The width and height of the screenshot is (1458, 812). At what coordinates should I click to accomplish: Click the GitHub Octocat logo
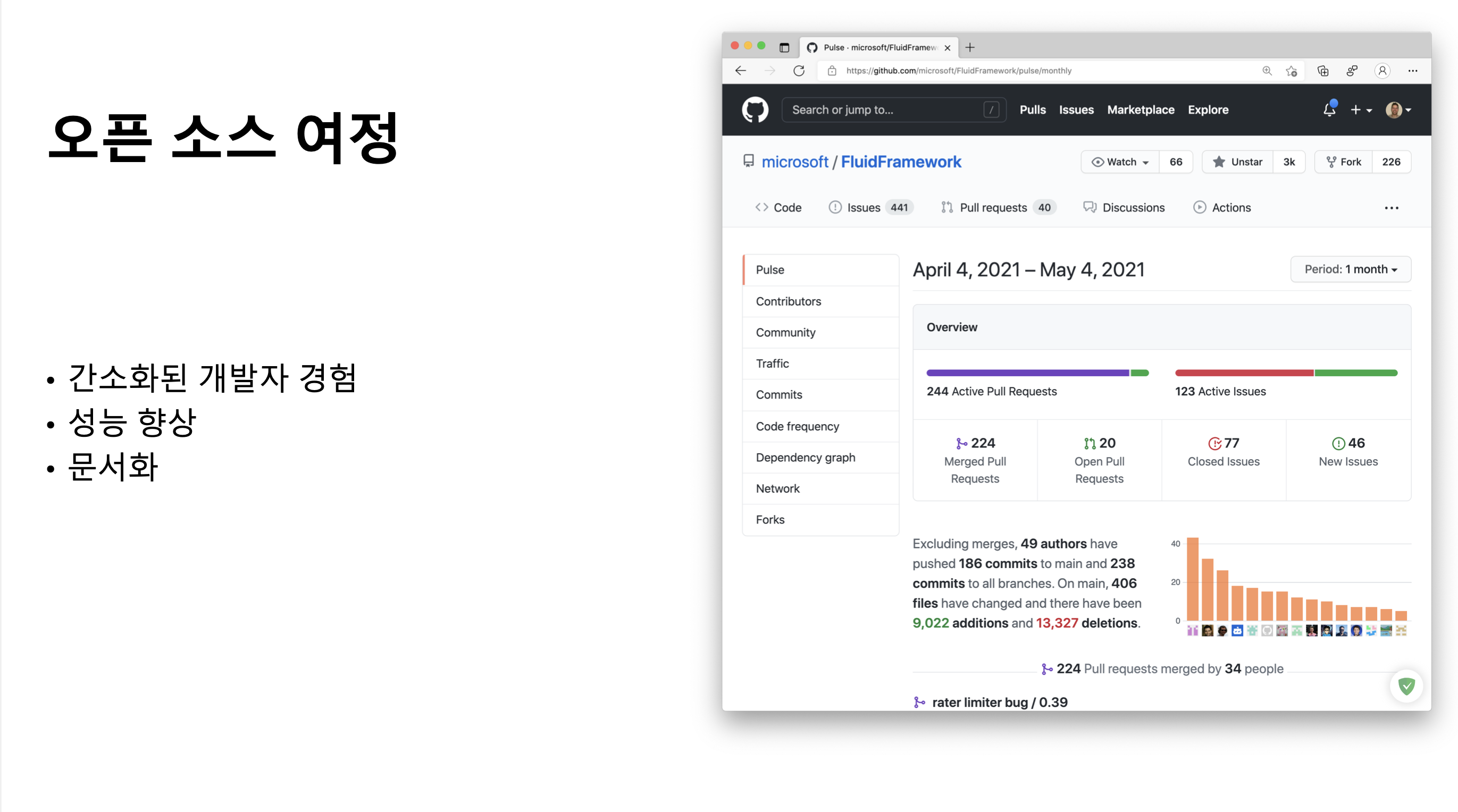coord(755,110)
